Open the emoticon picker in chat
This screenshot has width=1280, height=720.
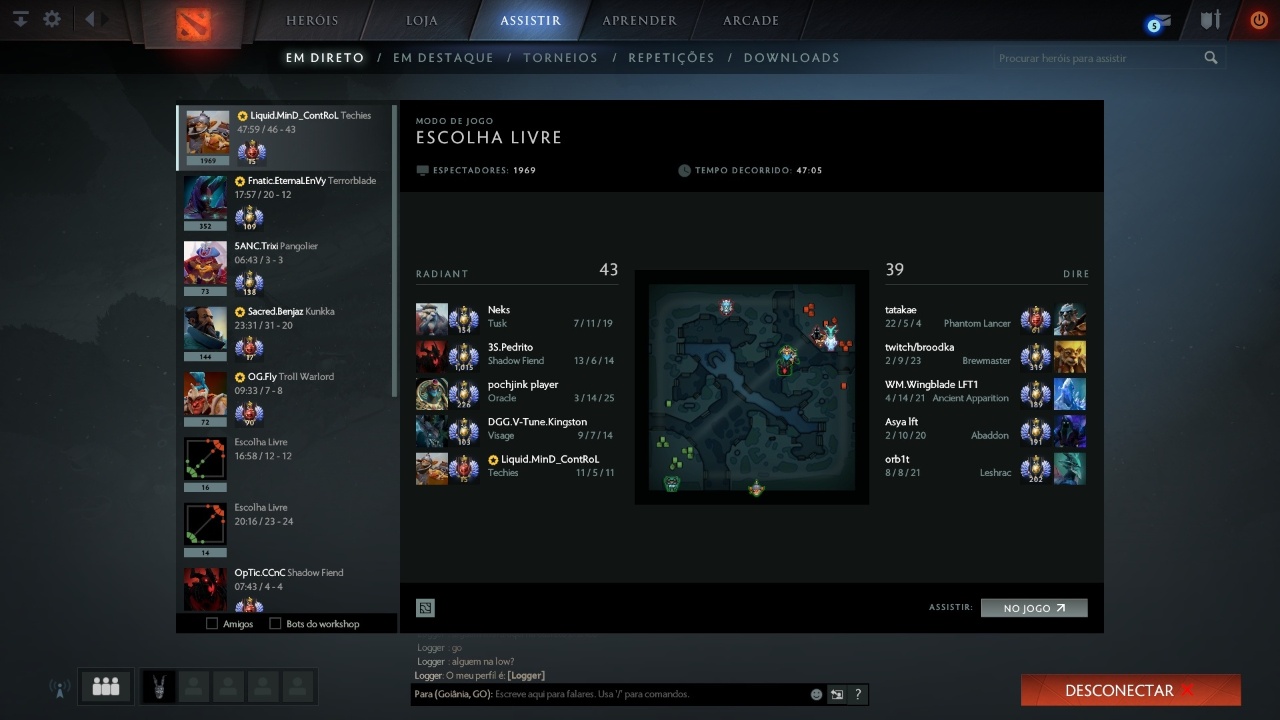tap(816, 694)
